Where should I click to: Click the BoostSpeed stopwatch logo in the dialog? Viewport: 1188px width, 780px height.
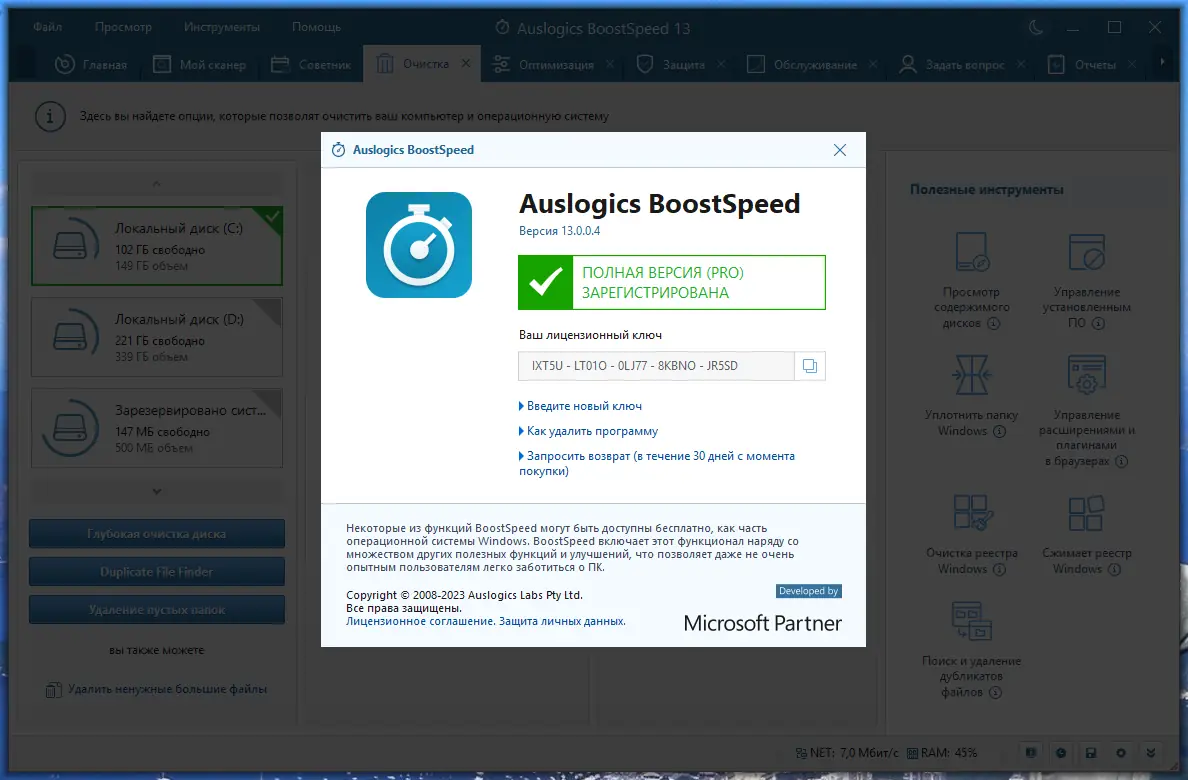(x=419, y=245)
